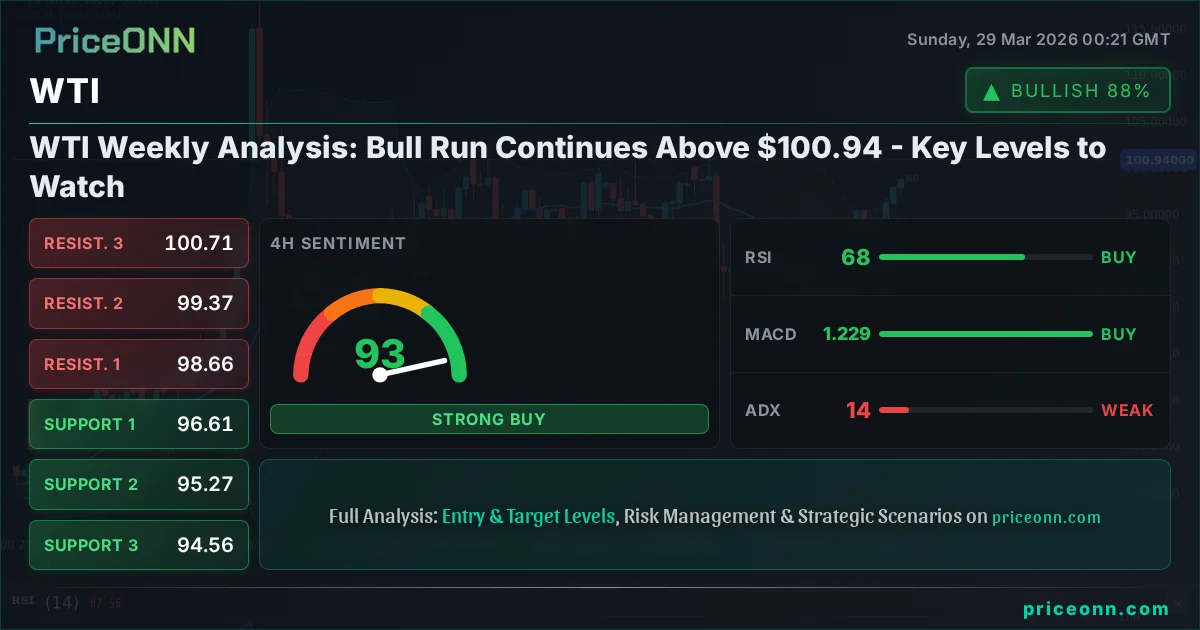Expand the RESIST. 3 level row
Screen dimensions: 1200x630
pyautogui.click(x=138, y=243)
